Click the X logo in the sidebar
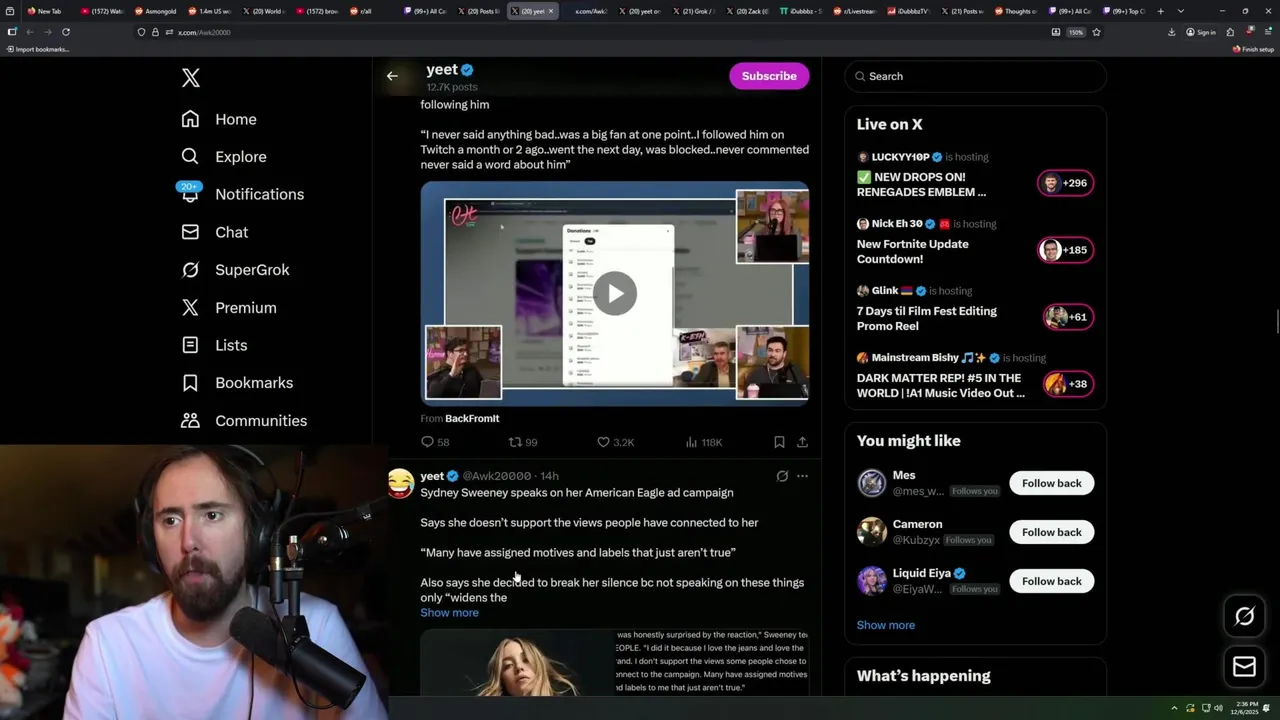The width and height of the screenshot is (1280, 720). coord(190,78)
